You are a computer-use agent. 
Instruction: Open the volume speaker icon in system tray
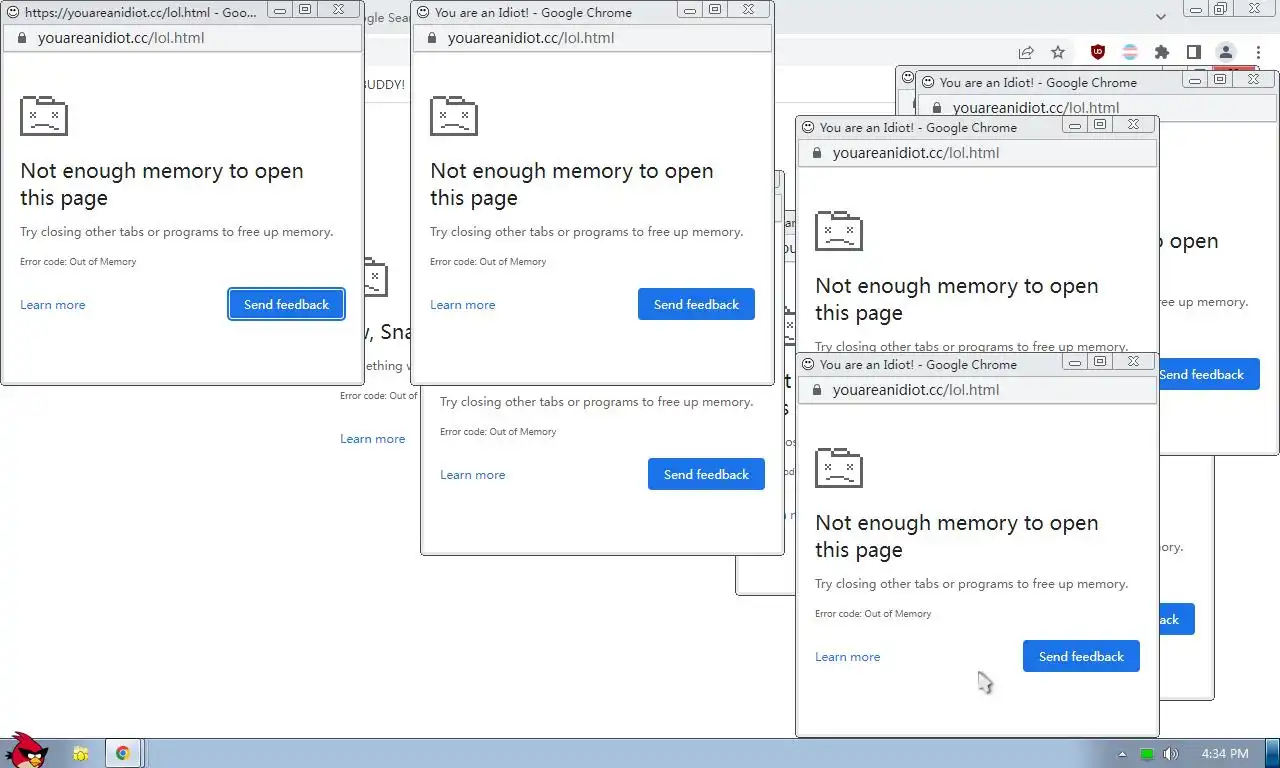(1171, 754)
